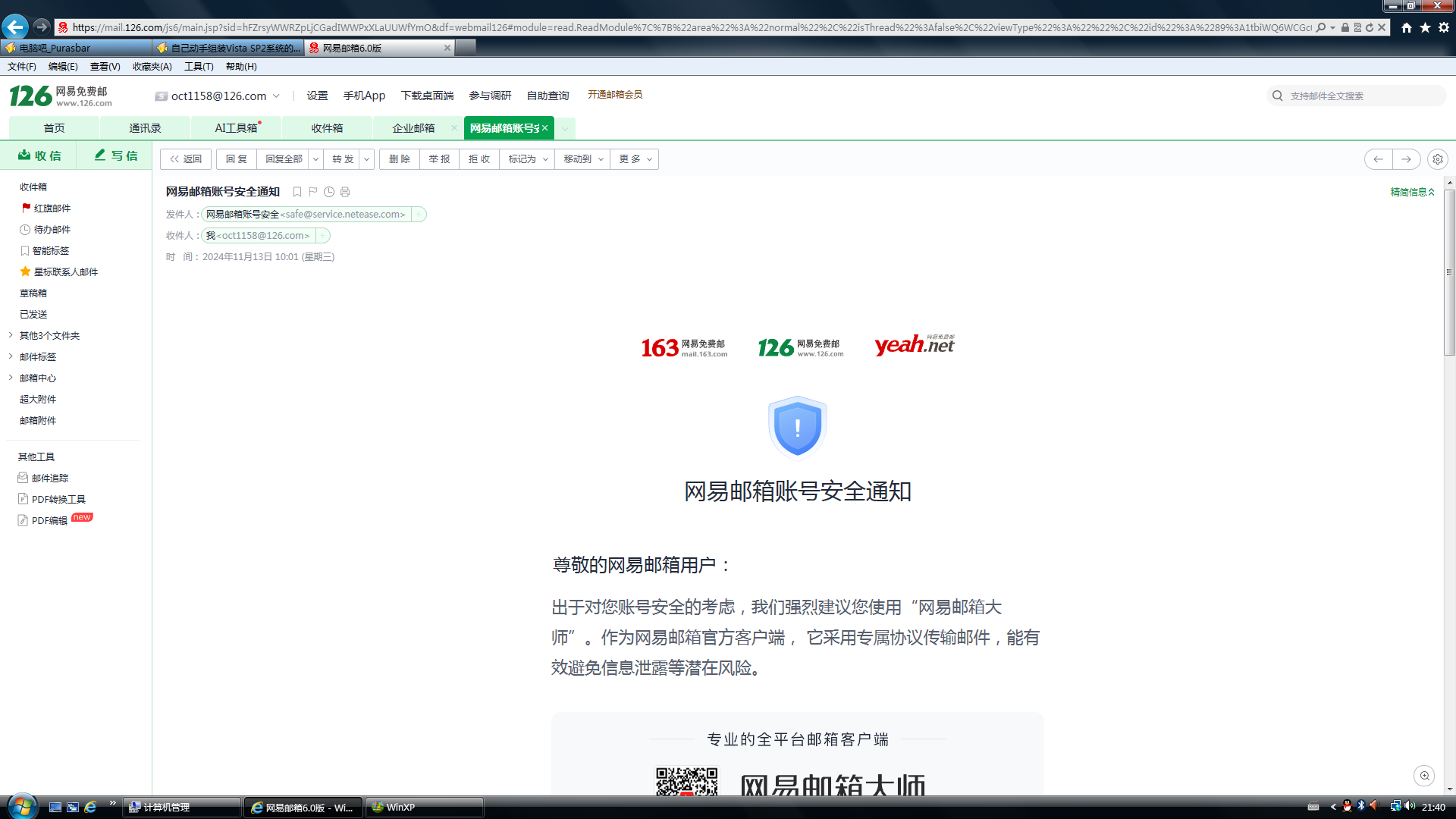1456x819 pixels.
Task: Open 星标联系人邮件 starred contacts folder
Action: (59, 271)
